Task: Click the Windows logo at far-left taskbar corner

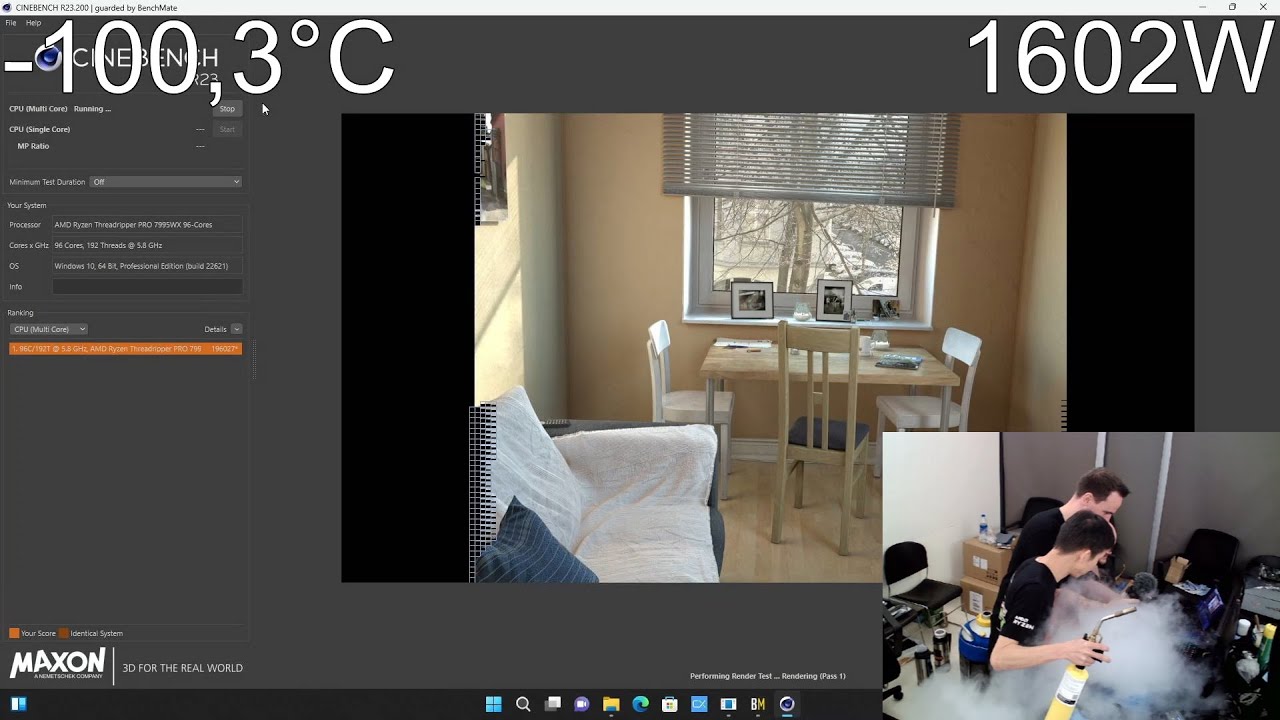Action: pyautogui.click(x=18, y=704)
